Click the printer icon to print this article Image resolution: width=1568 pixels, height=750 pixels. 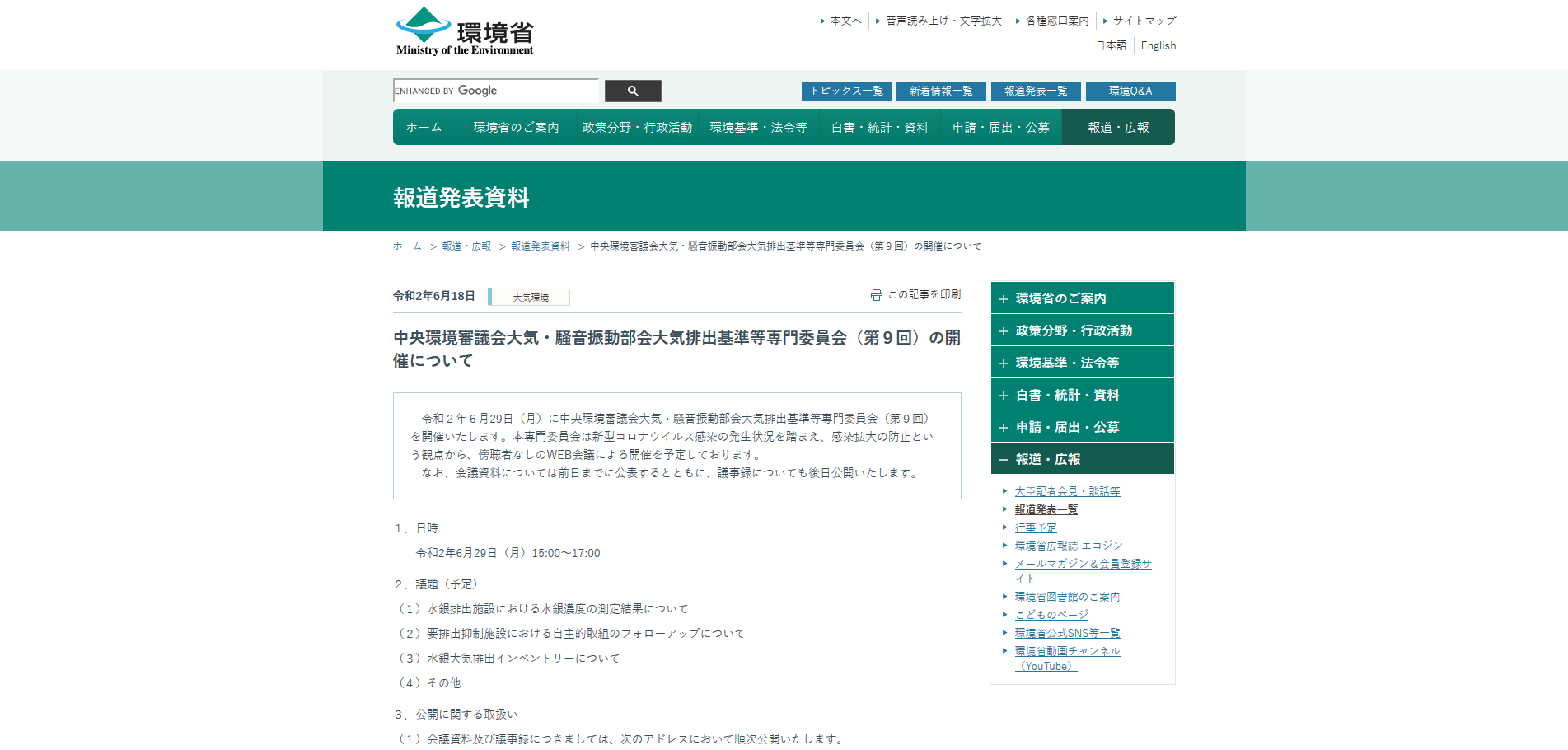875,294
